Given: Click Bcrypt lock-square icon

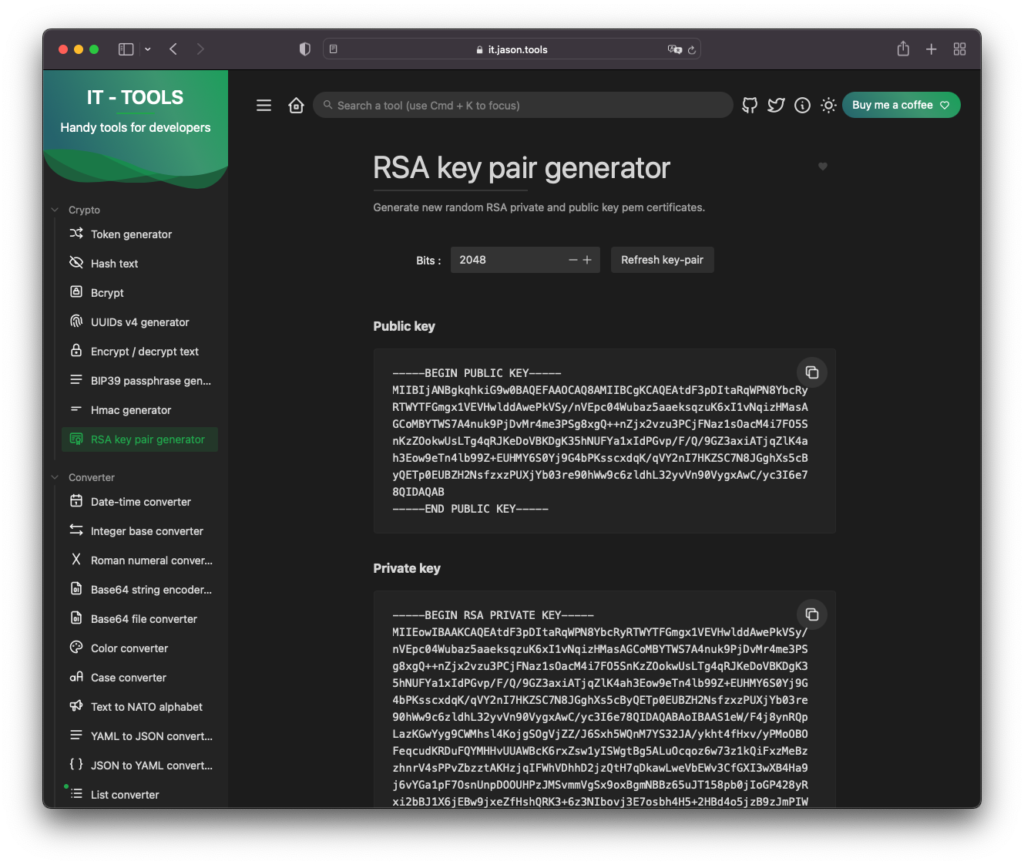Looking at the screenshot, I should (76, 292).
